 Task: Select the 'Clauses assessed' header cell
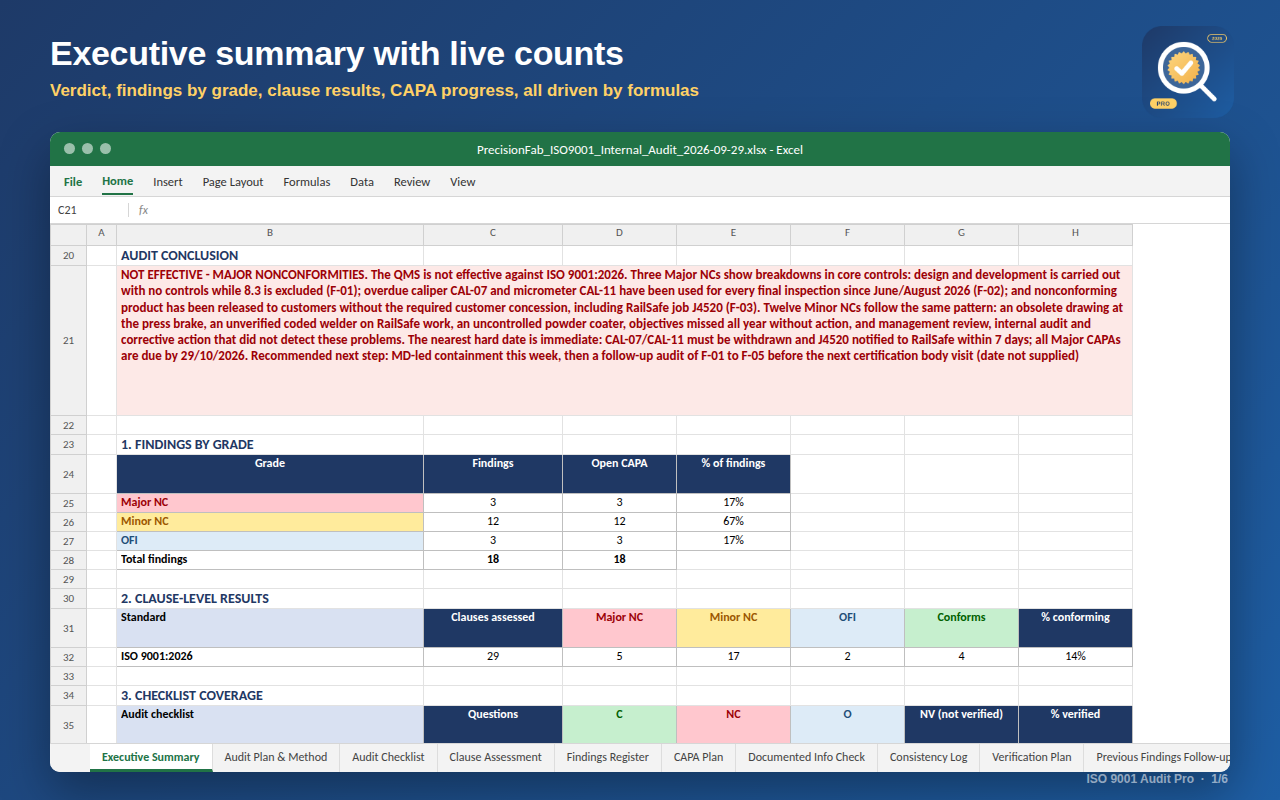(x=493, y=628)
